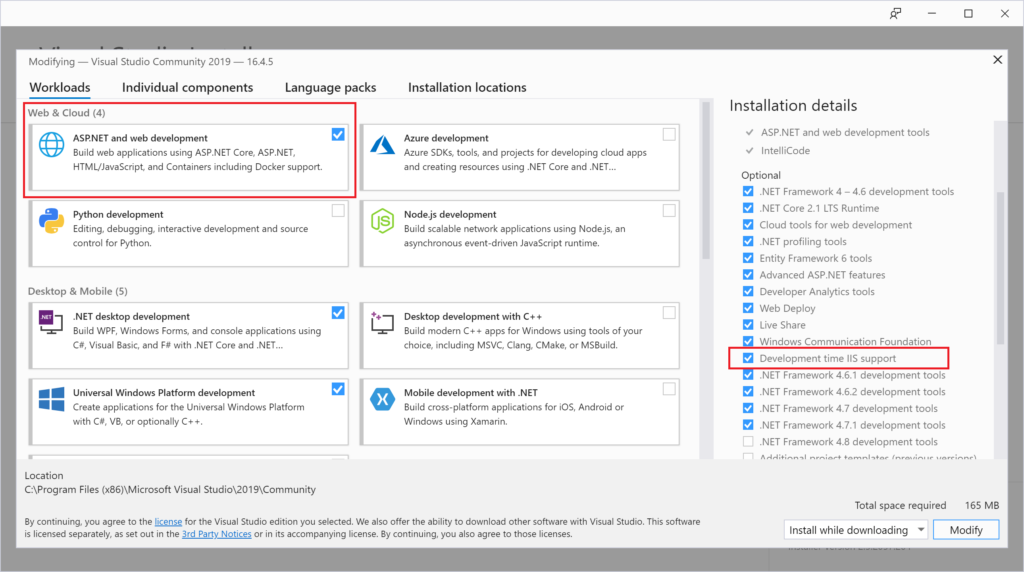Uncheck ASP.NET and web development workload
Viewport: 1024px width, 572px height.
pyautogui.click(x=338, y=135)
